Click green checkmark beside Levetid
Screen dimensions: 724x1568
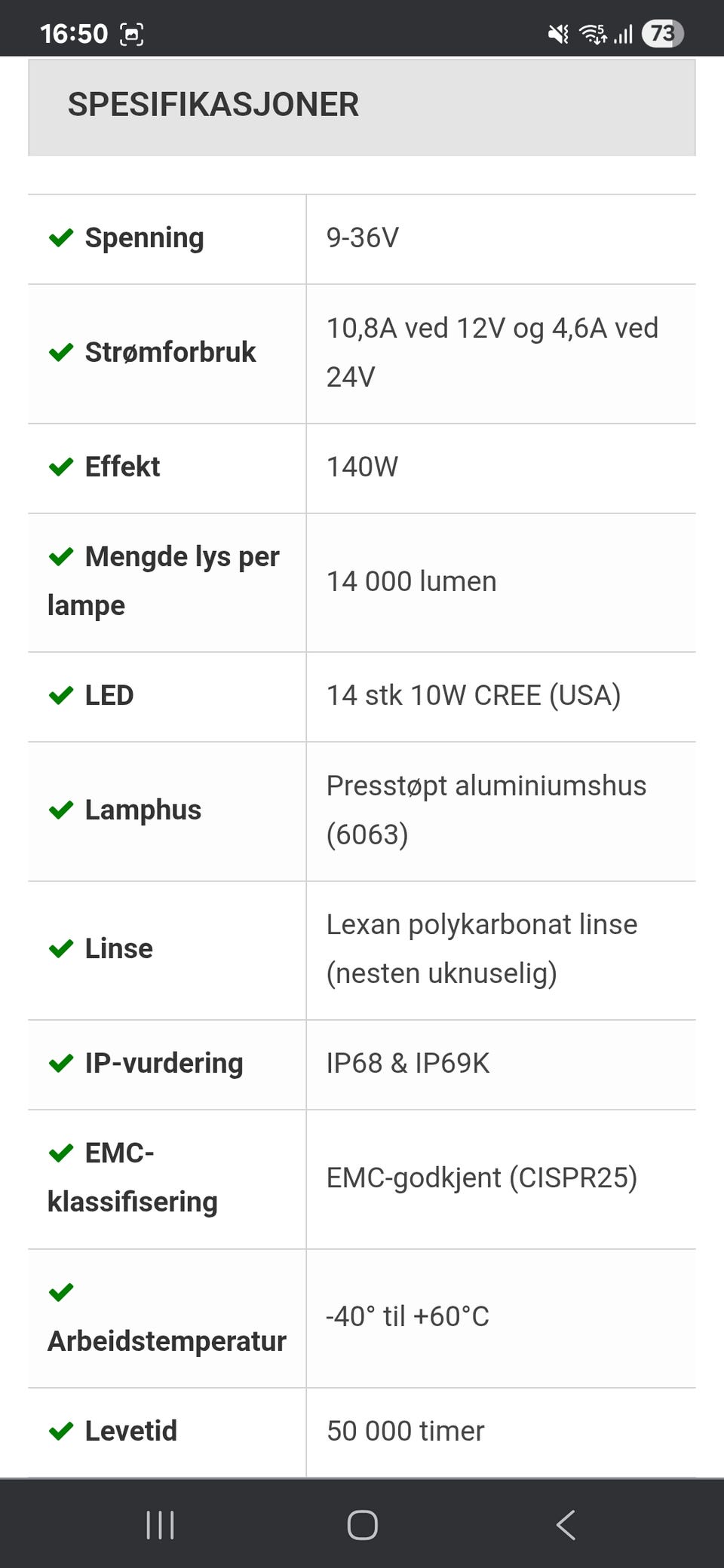[x=61, y=1431]
